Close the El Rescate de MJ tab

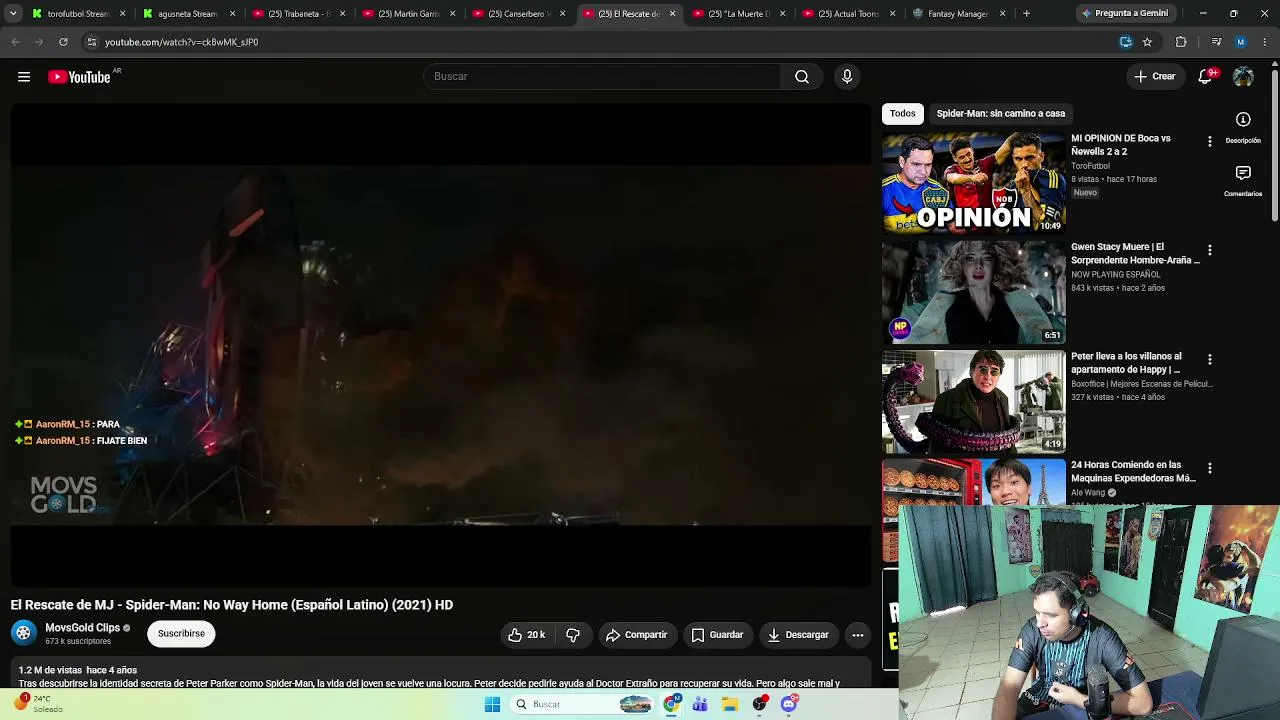click(x=672, y=14)
